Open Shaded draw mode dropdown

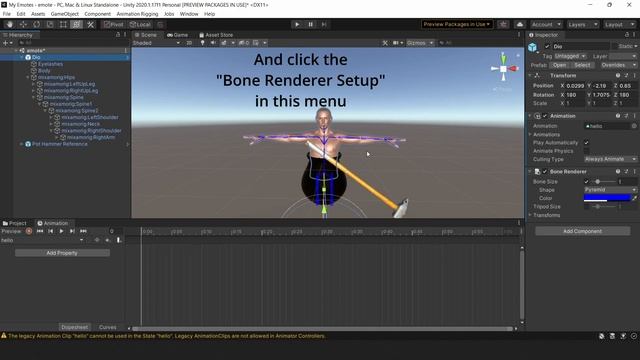[x=156, y=43]
